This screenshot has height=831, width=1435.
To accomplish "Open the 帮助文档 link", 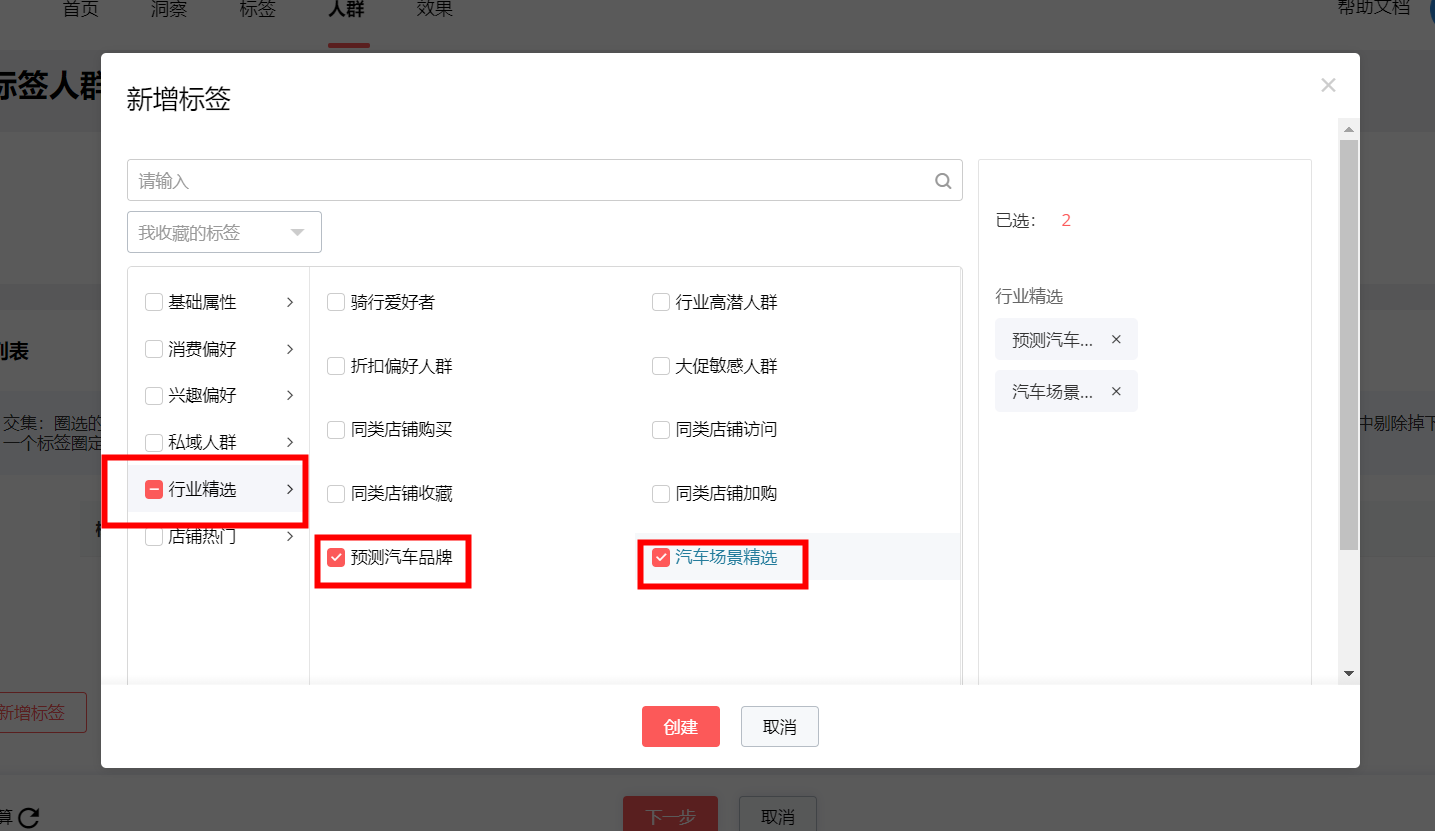I will tap(1372, 9).
